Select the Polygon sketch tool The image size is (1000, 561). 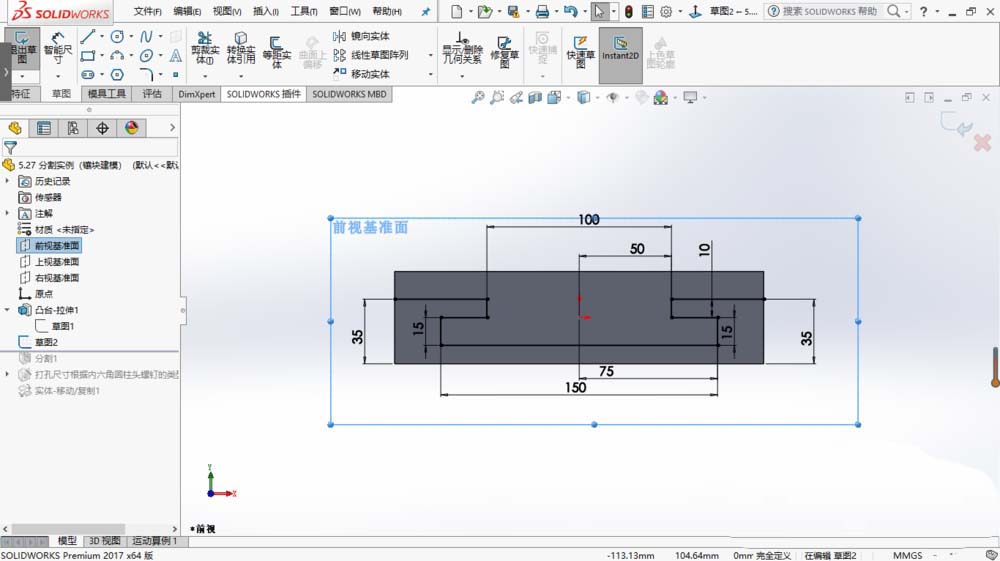click(117, 75)
